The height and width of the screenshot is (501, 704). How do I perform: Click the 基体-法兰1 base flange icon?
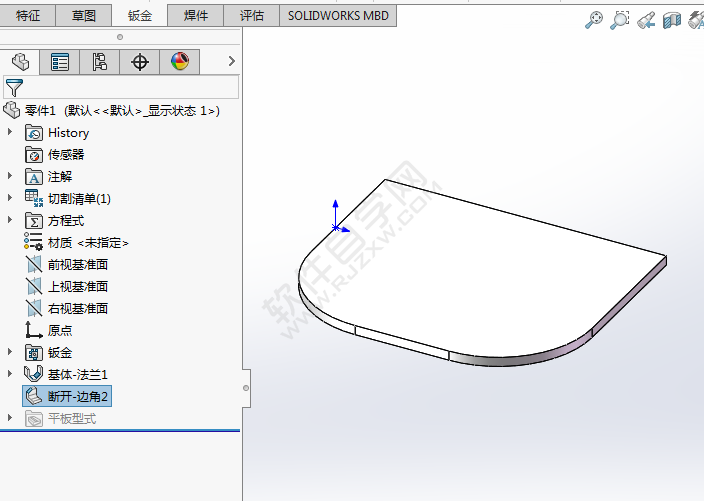click(33, 374)
